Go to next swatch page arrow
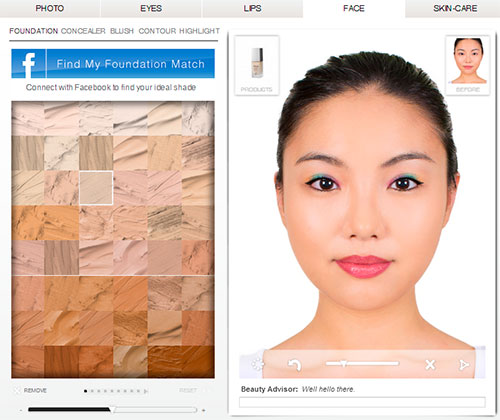This screenshot has height=420, width=500. coord(146,391)
